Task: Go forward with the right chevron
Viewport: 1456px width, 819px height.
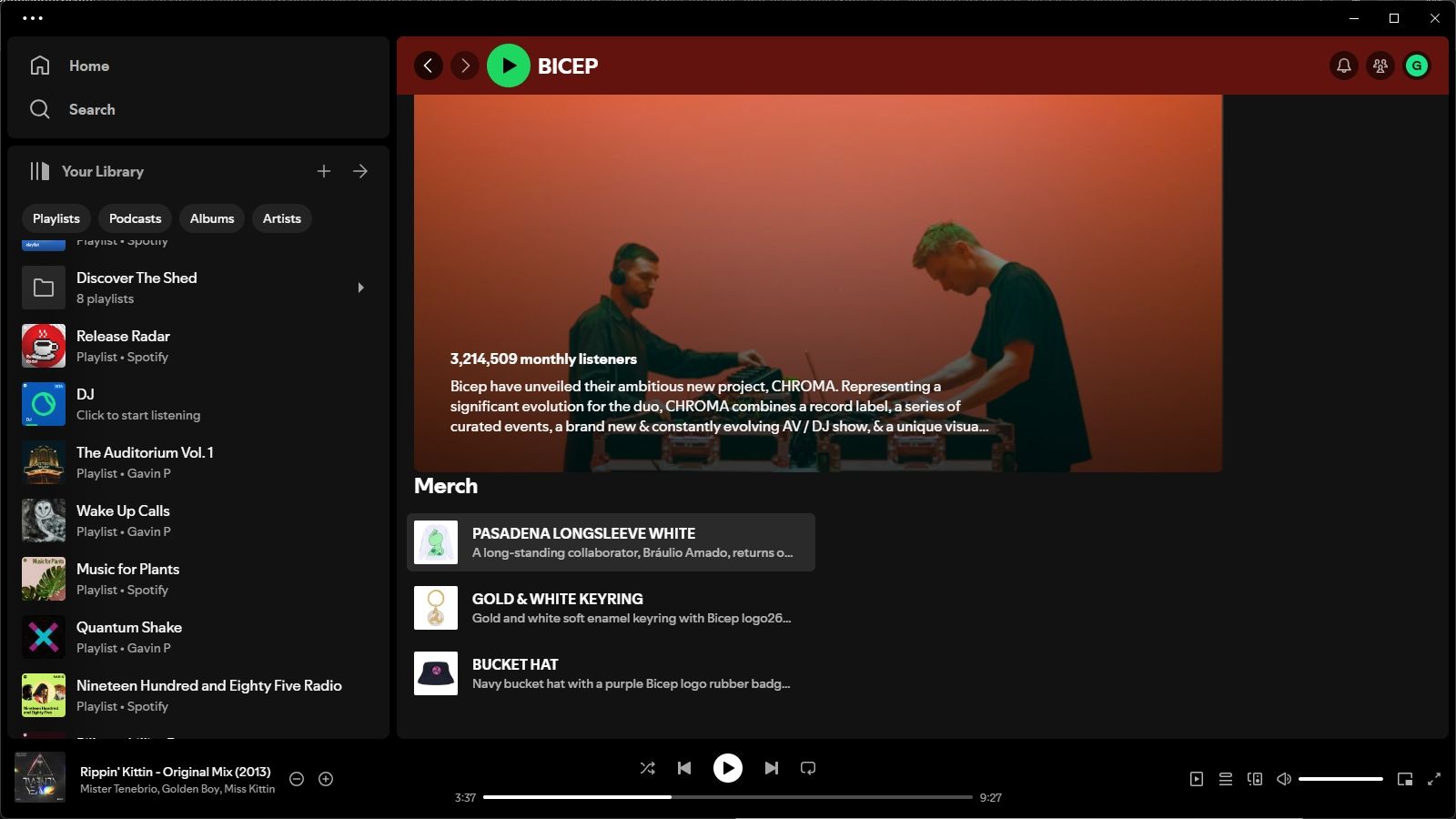Action: tap(465, 66)
